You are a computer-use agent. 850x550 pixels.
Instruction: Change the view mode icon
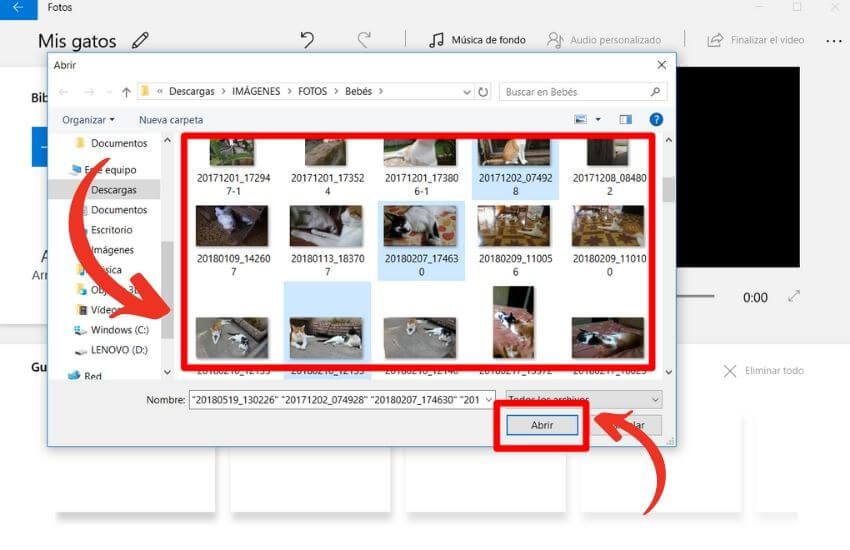coord(580,119)
